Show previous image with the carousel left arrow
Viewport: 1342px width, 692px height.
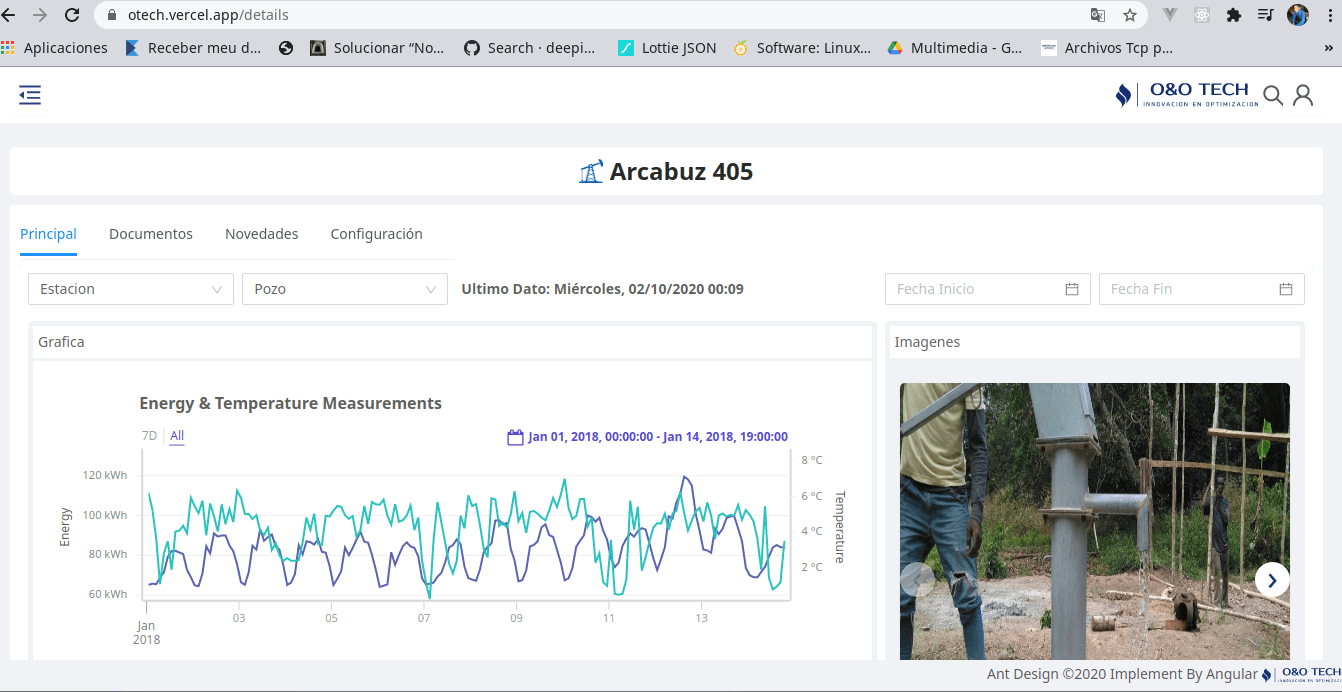pos(917,579)
